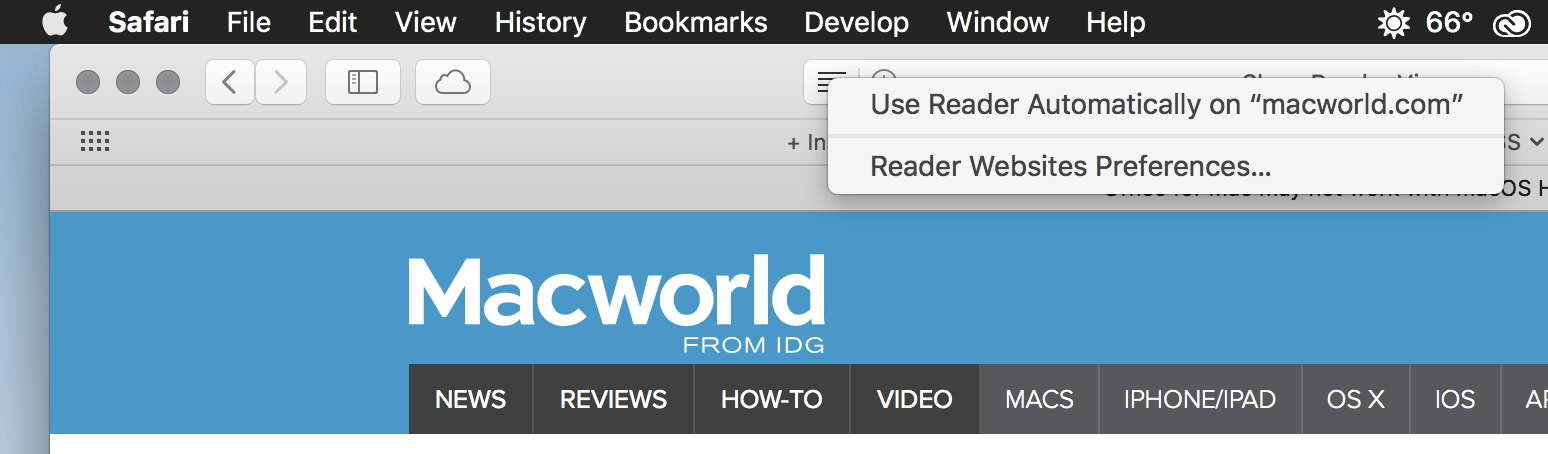1548x454 pixels.
Task: Close the Safari window
Action: click(88, 82)
